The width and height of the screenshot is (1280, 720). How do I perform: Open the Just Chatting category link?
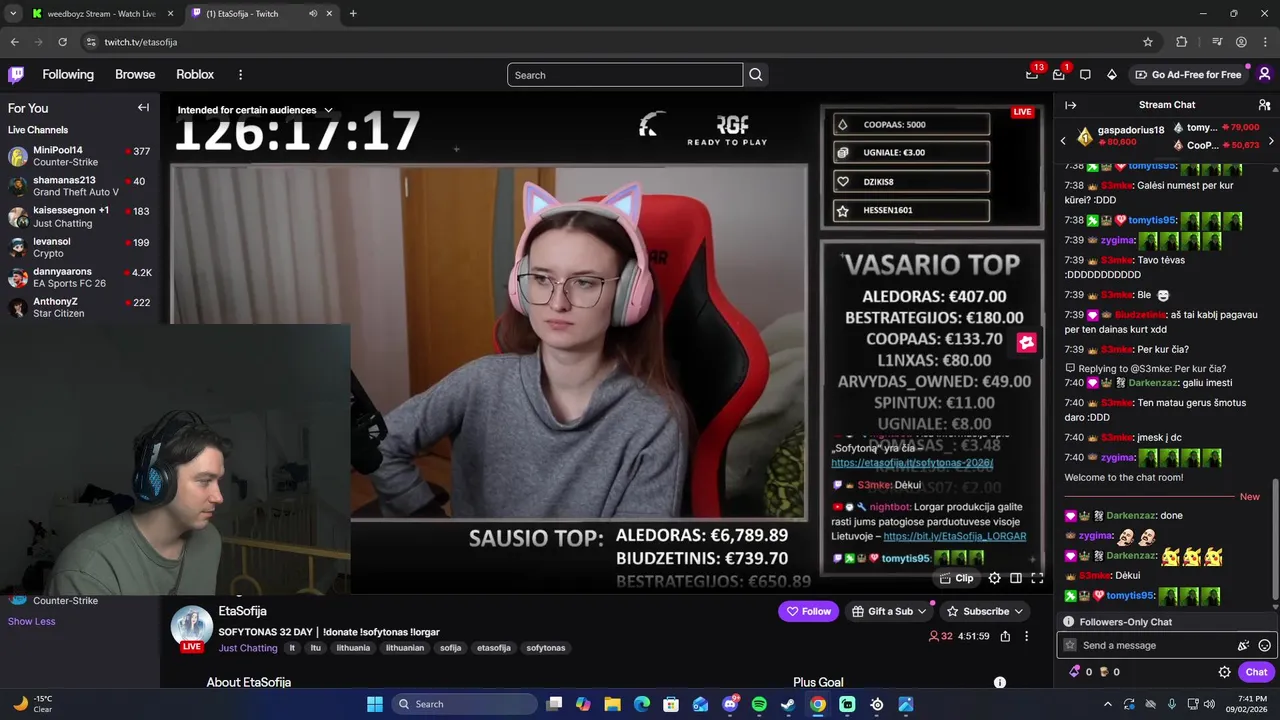248,648
